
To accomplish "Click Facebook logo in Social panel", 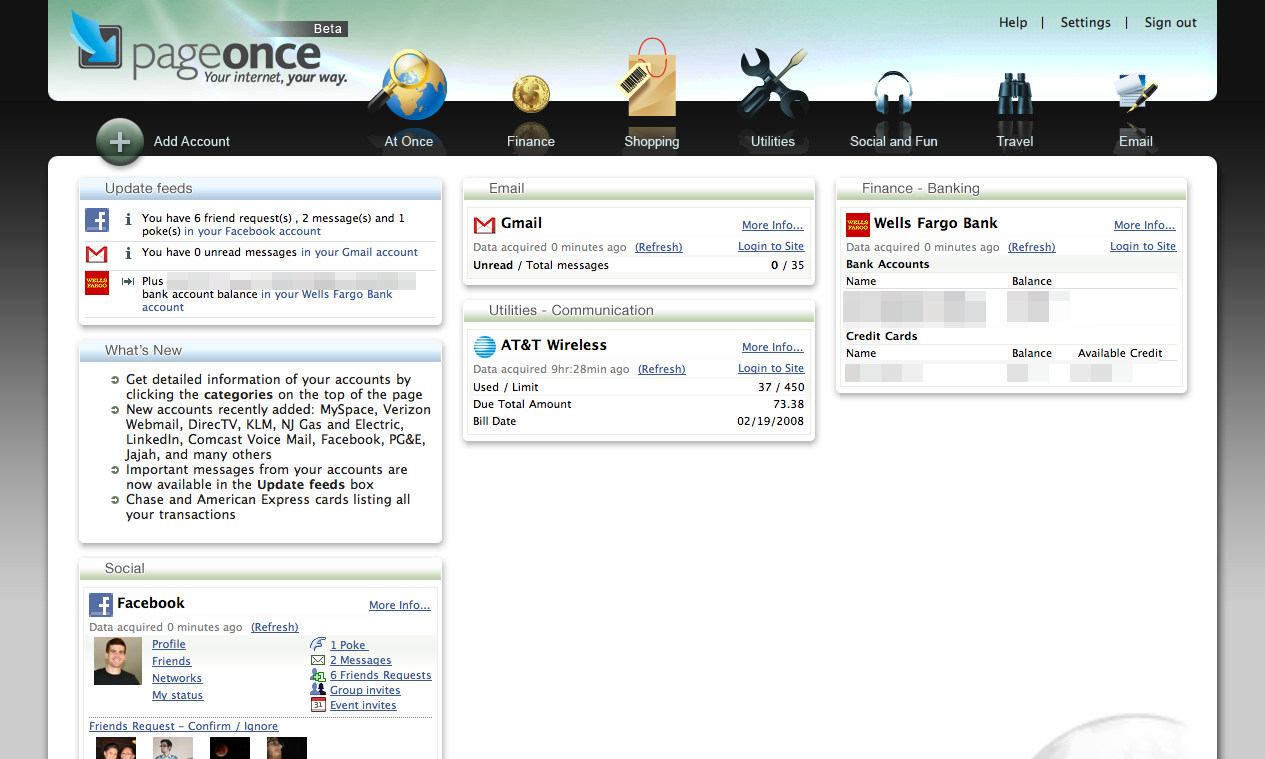I will (101, 604).
